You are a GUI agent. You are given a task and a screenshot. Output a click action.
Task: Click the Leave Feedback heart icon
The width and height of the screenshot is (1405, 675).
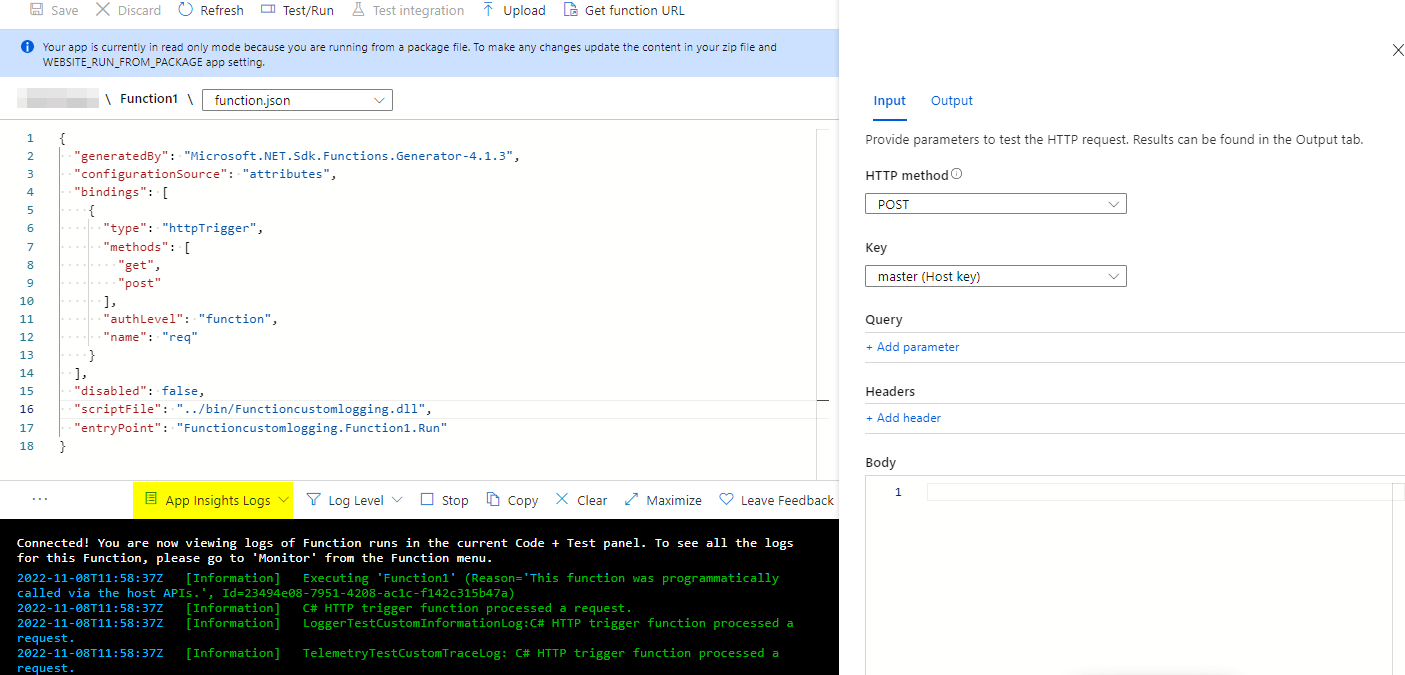pos(726,499)
